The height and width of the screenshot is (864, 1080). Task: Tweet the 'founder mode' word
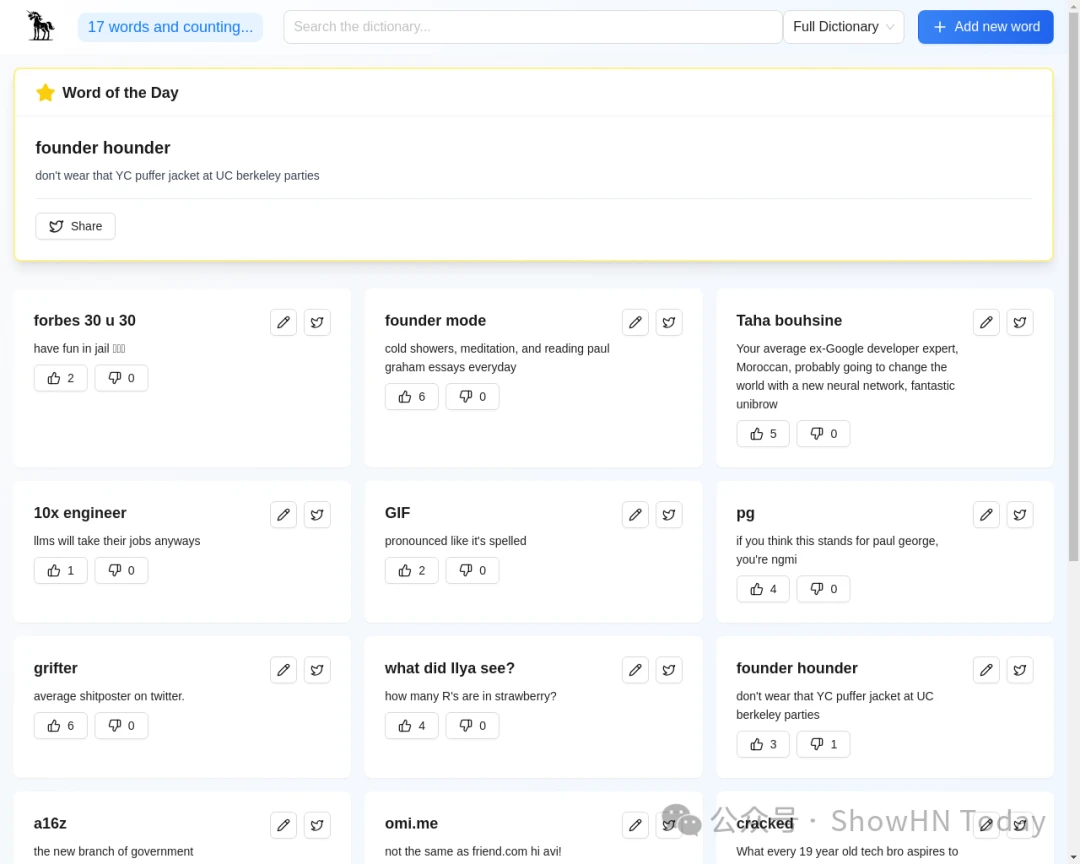coord(669,322)
